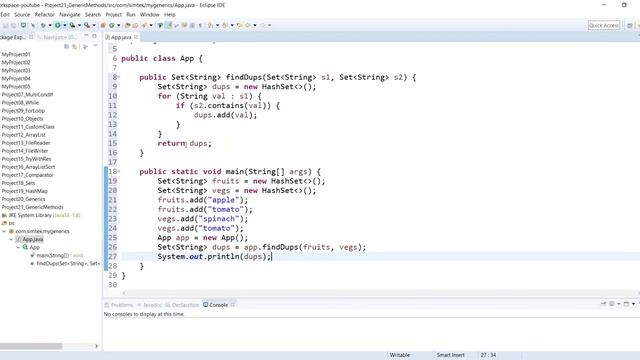Image resolution: width=640 pixels, height=360 pixels.
Task: Switch to the Javadoc tab
Action: [150, 305]
